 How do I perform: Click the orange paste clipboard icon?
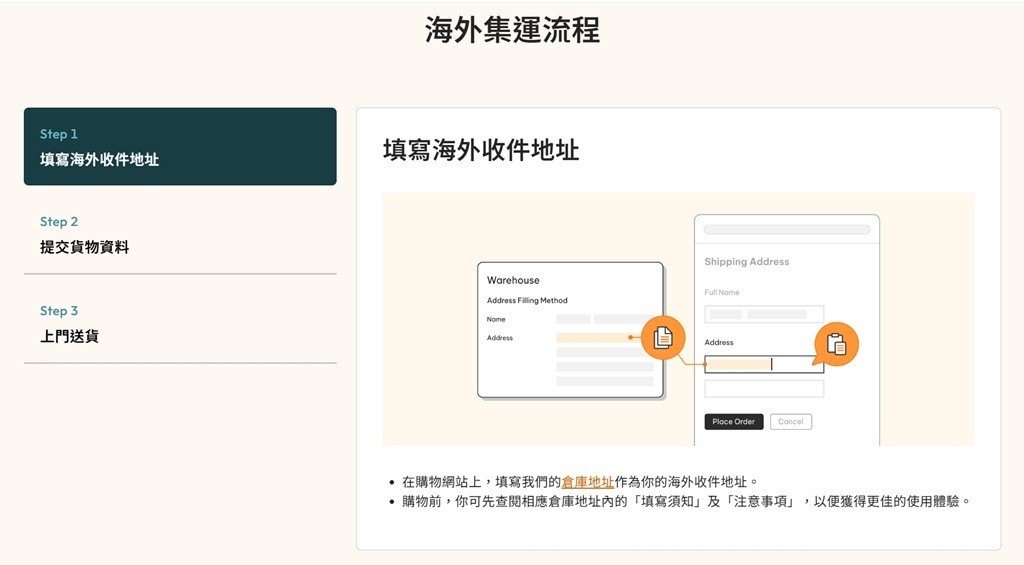836,344
